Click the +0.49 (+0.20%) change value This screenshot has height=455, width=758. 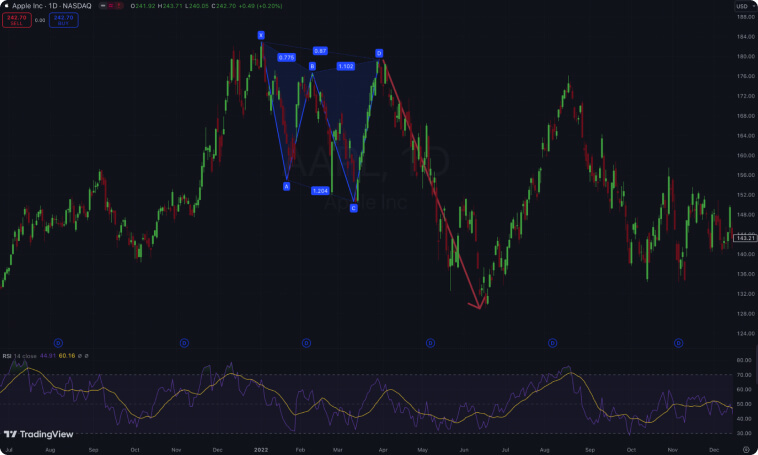261,6
